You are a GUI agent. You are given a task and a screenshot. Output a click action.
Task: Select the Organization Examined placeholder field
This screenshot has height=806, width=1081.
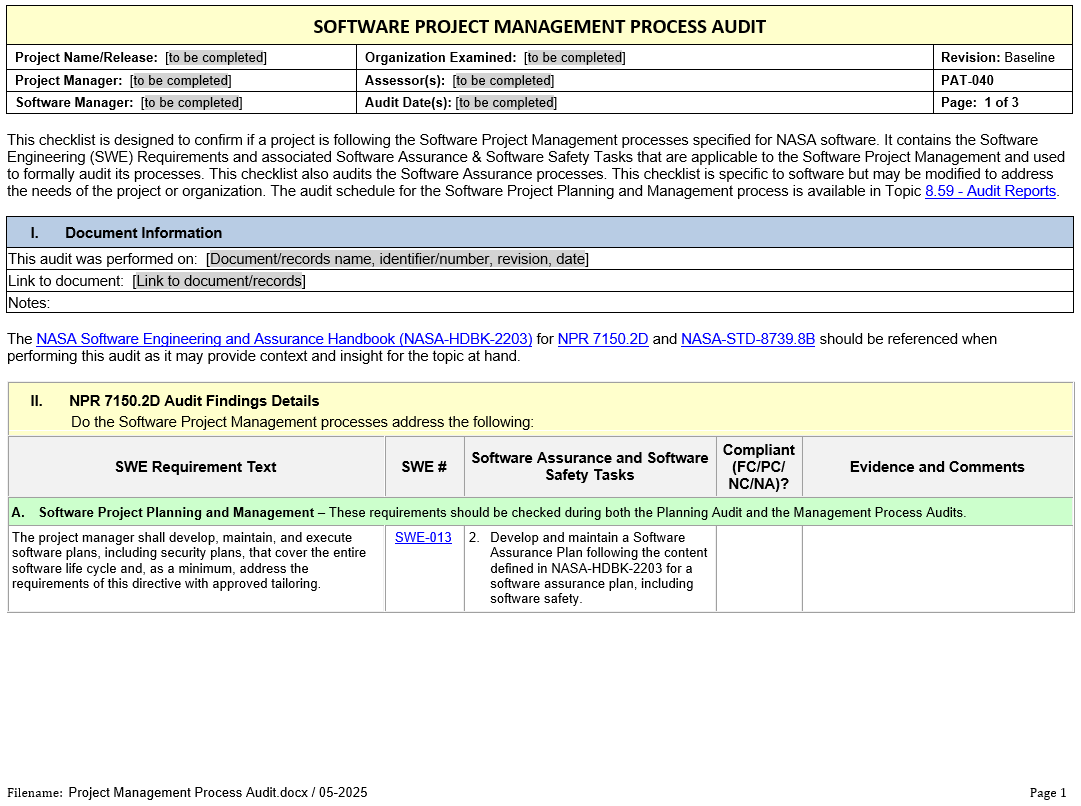pyautogui.click(x=575, y=58)
